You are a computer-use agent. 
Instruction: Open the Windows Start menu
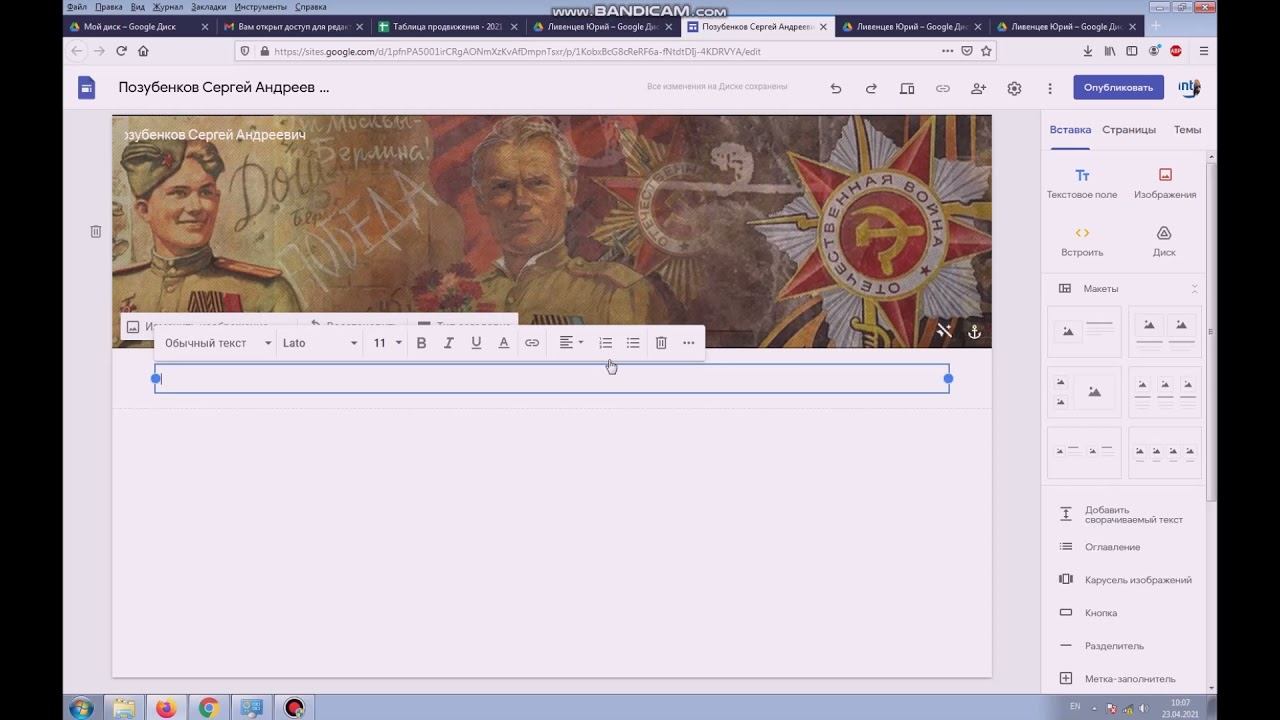[81, 708]
